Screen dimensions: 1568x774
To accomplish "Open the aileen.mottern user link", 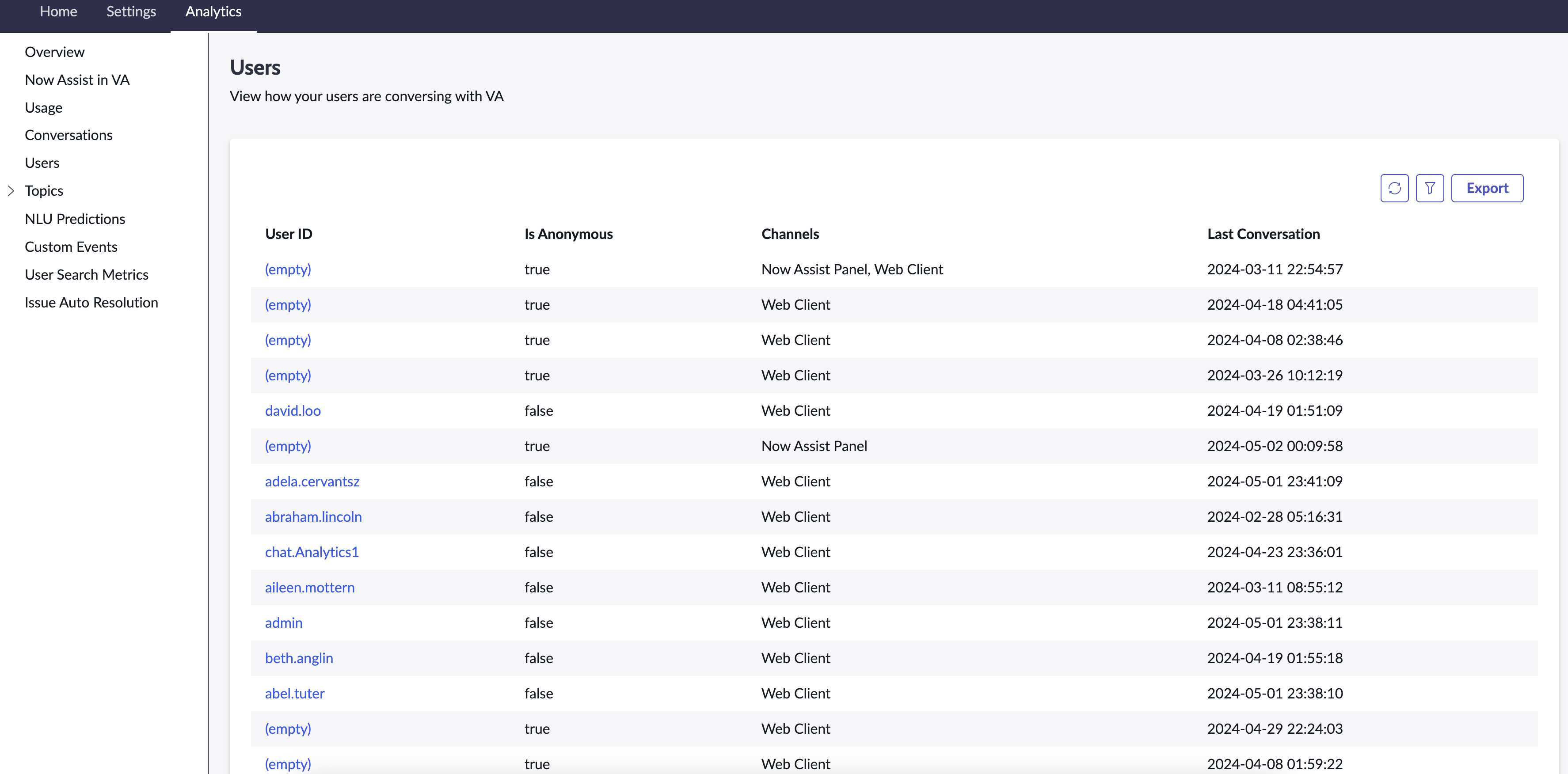I will [x=310, y=587].
